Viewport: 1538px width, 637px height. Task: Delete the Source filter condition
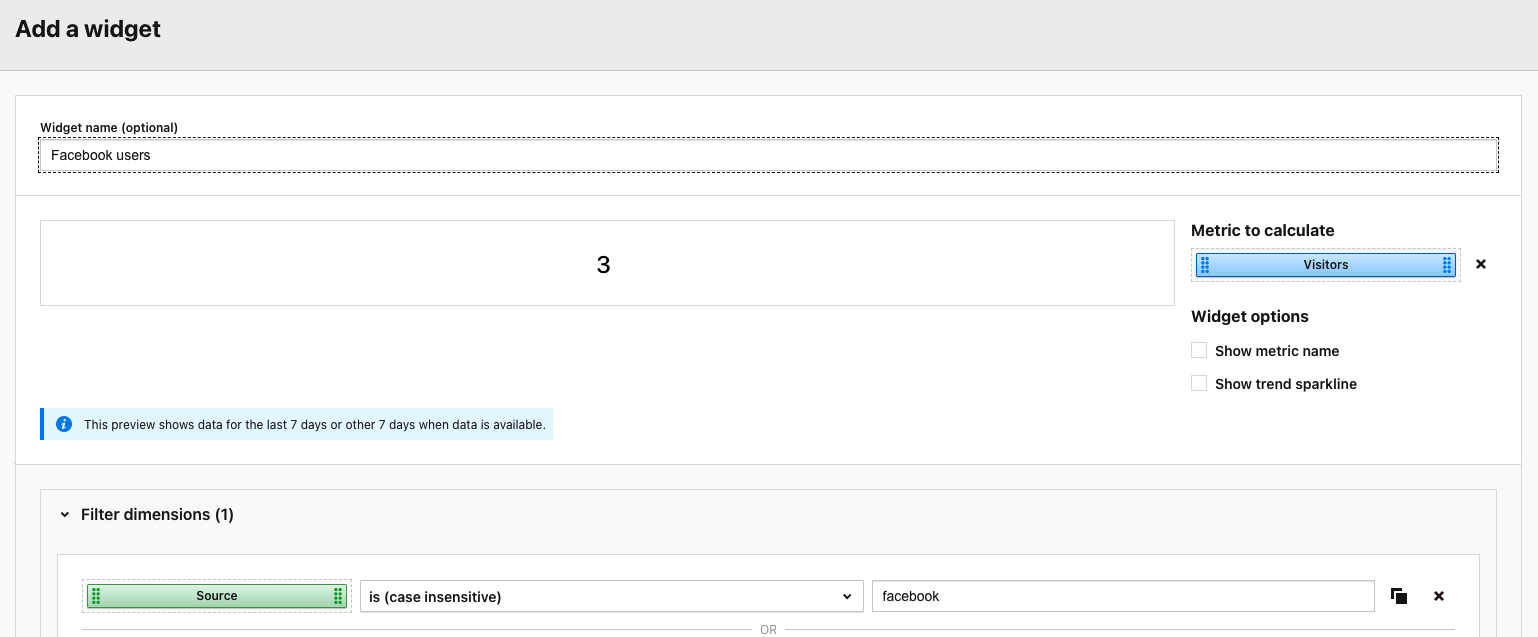[1439, 596]
